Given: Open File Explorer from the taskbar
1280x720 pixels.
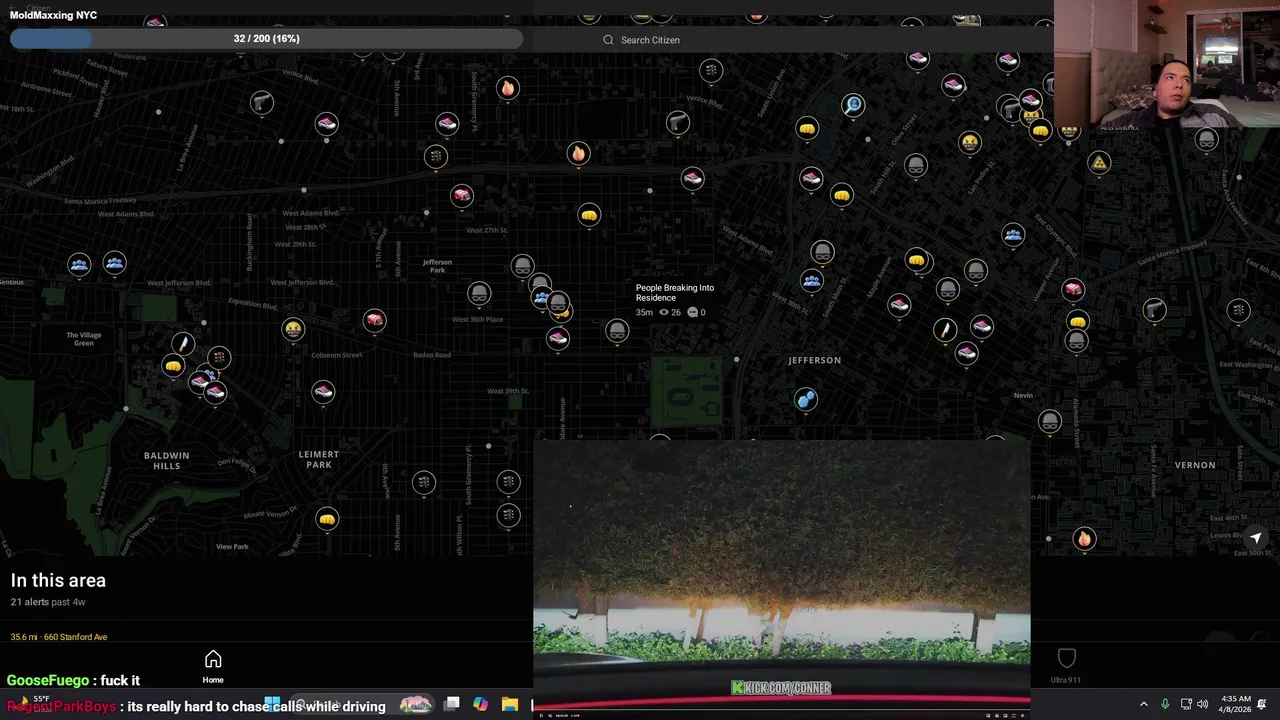Looking at the screenshot, I should click(509, 705).
